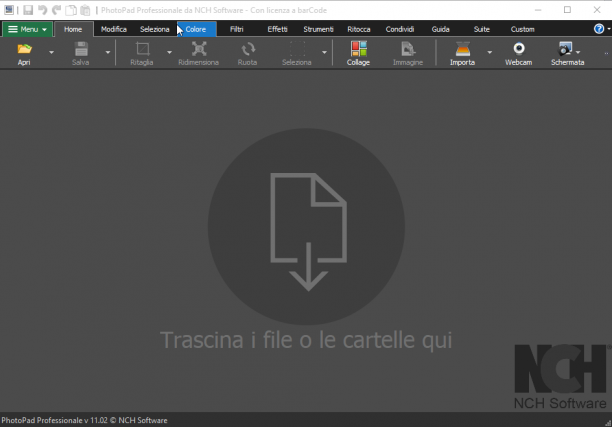Choose the Ridimensiona resize tool
The height and width of the screenshot is (427, 612).
point(199,53)
